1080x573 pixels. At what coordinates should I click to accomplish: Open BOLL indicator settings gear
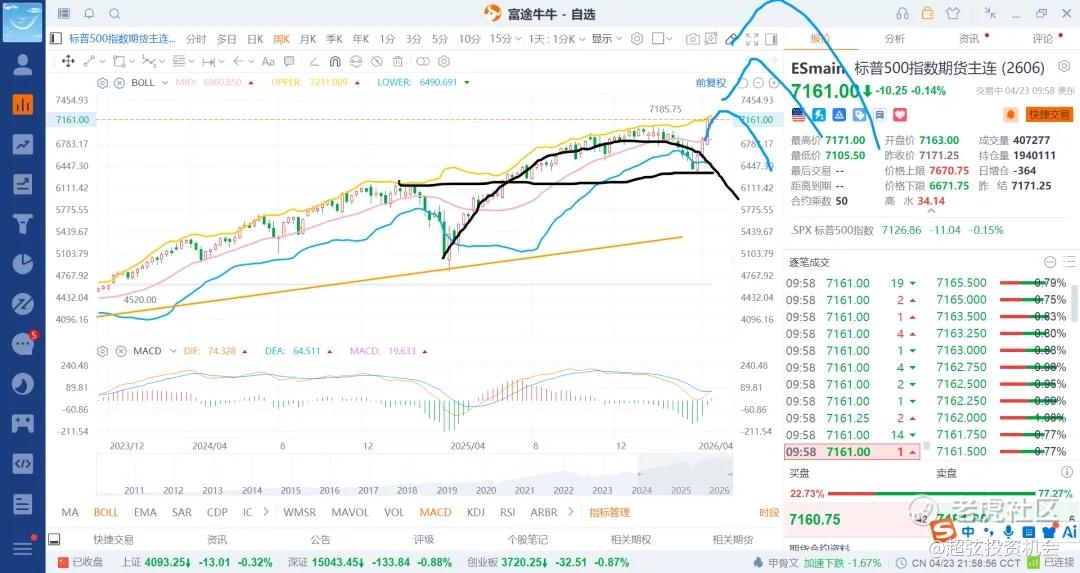point(103,83)
